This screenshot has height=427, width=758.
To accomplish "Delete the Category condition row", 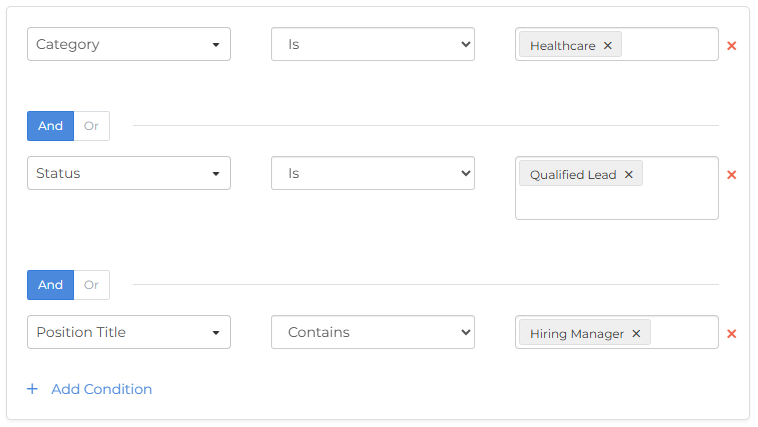I will click(x=732, y=45).
